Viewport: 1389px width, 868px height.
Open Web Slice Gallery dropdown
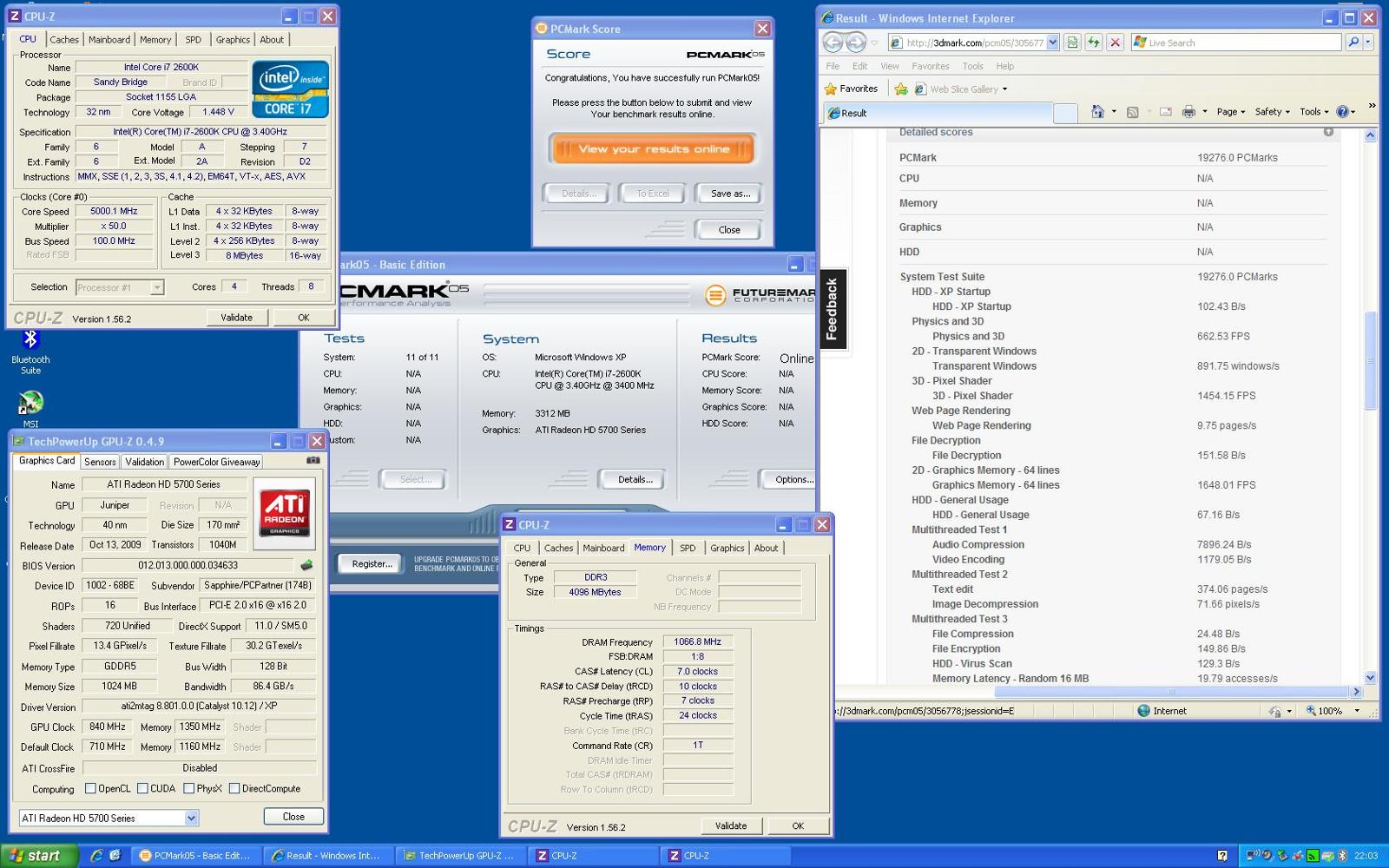tap(1005, 89)
